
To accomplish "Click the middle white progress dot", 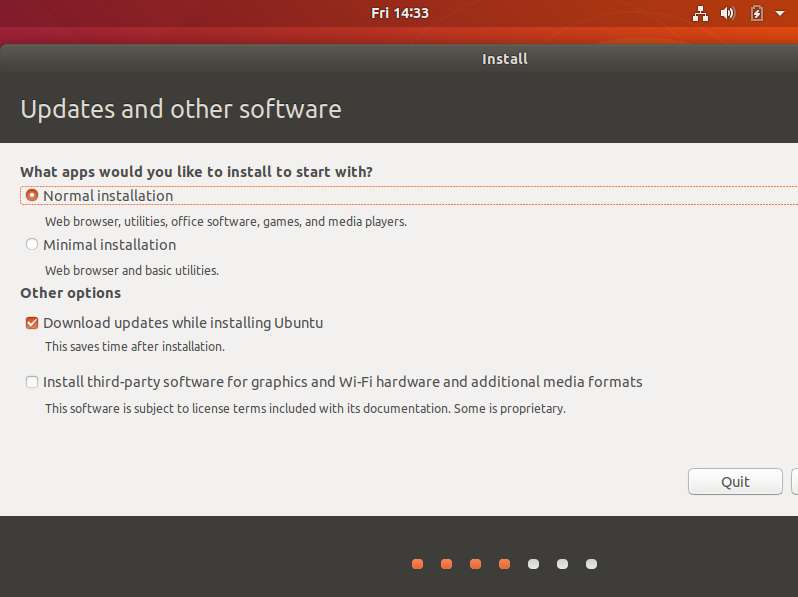I will pos(562,564).
